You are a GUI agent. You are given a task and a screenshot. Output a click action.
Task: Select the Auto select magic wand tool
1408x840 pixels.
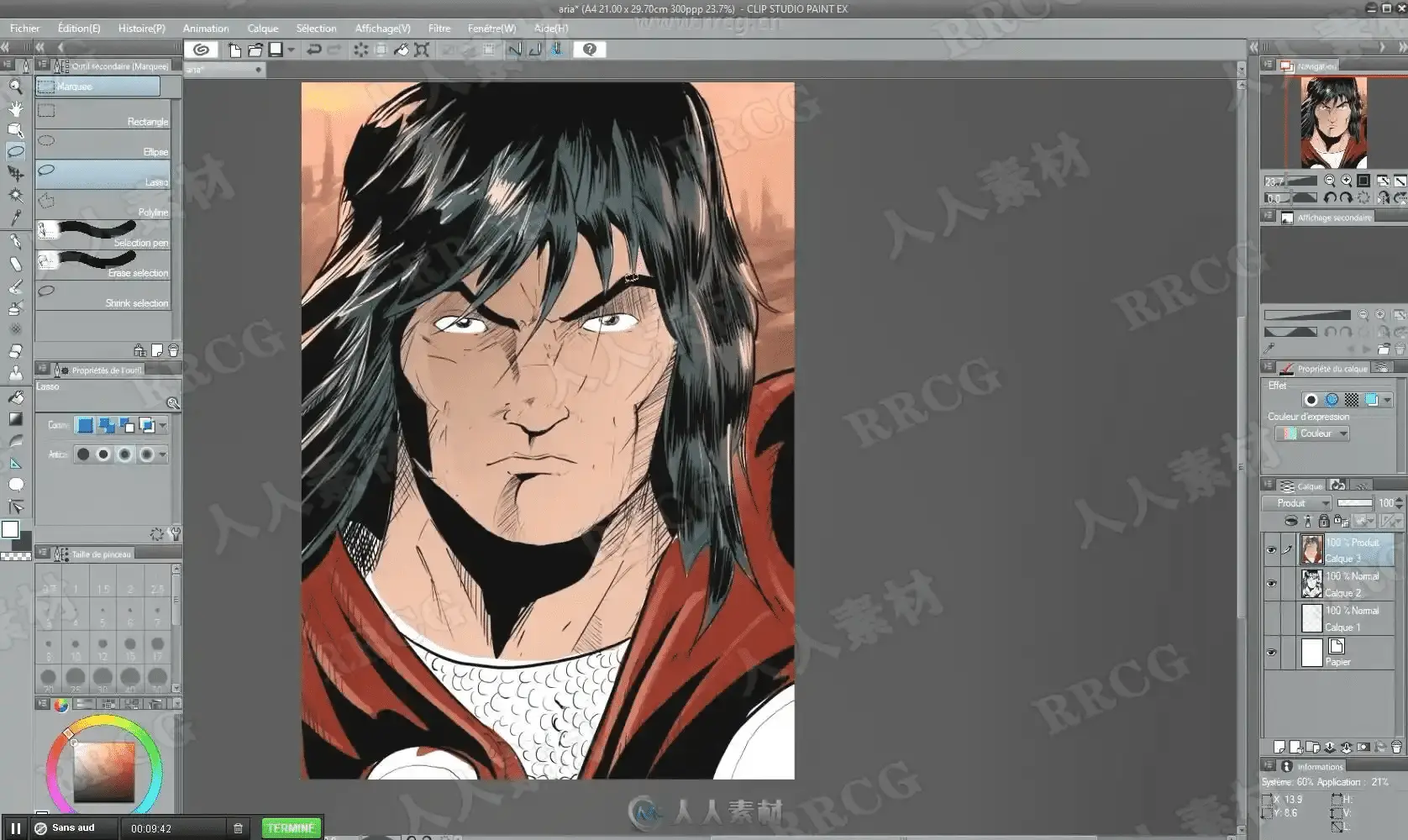(15, 195)
